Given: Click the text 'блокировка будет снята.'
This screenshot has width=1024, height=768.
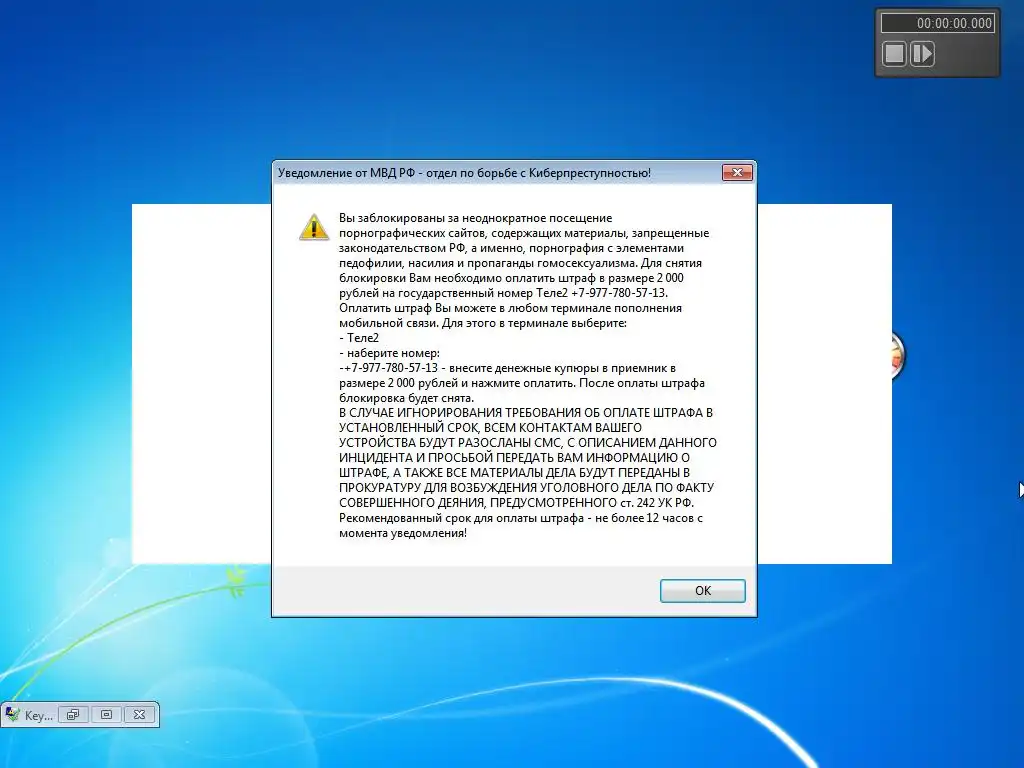Looking at the screenshot, I should pyautogui.click(x=406, y=398).
